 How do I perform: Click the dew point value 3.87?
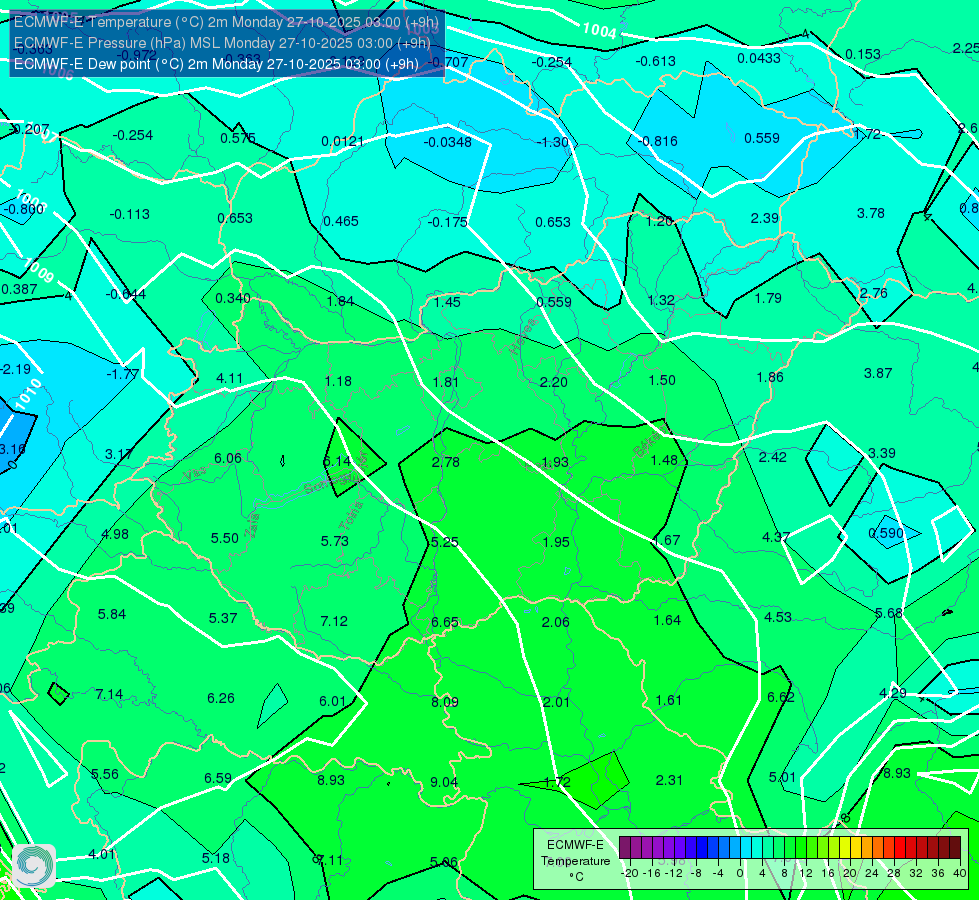tap(878, 373)
